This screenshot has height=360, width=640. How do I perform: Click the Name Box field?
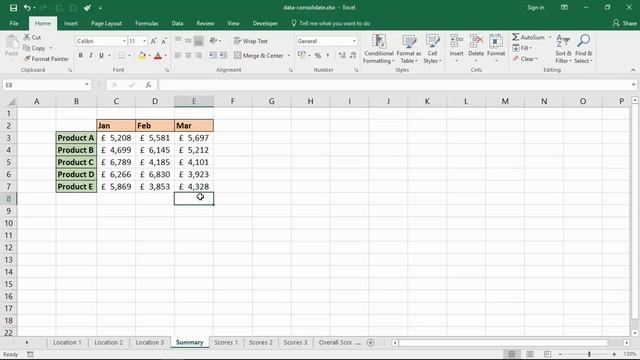coord(47,85)
